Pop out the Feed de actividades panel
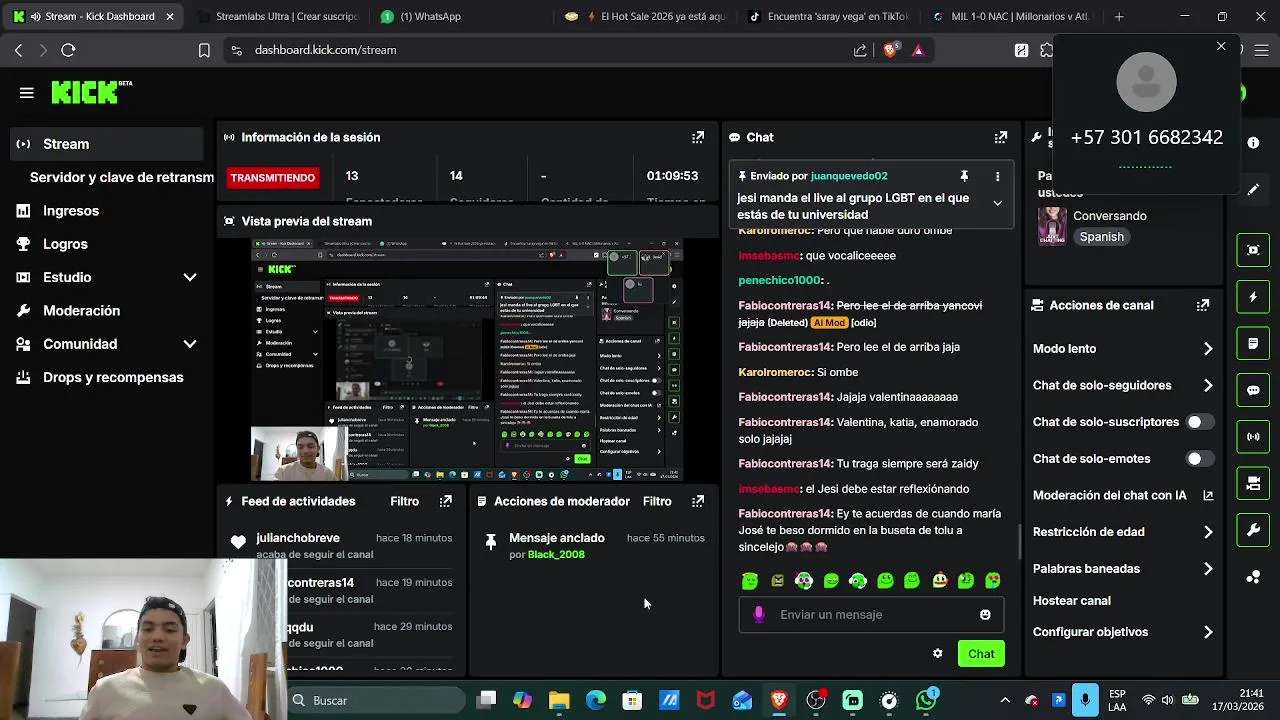This screenshot has width=1280, height=720. [446, 501]
